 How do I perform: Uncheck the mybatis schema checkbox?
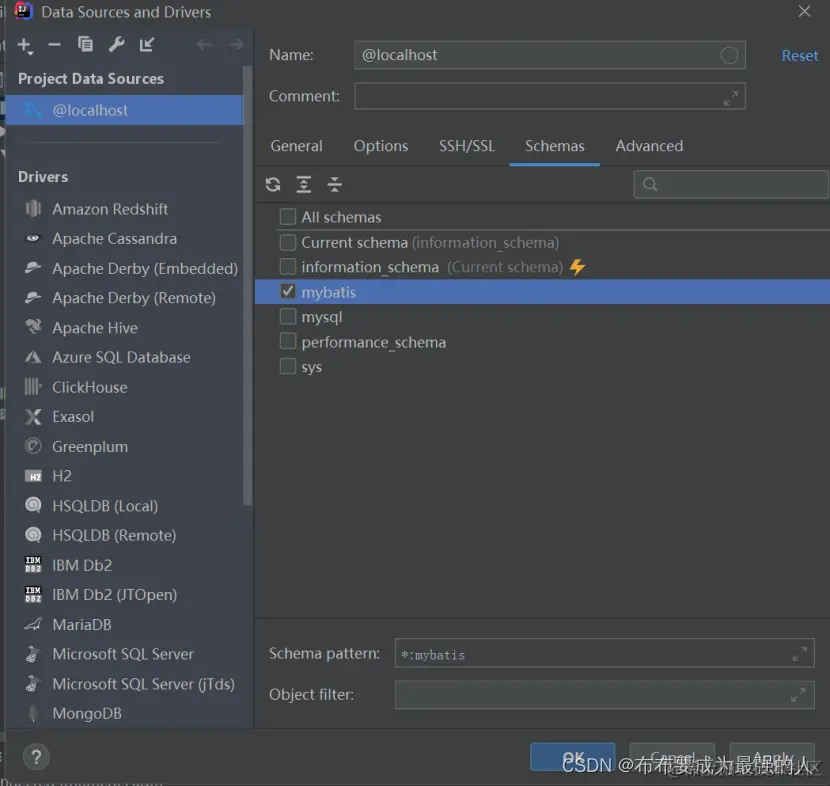point(287,292)
